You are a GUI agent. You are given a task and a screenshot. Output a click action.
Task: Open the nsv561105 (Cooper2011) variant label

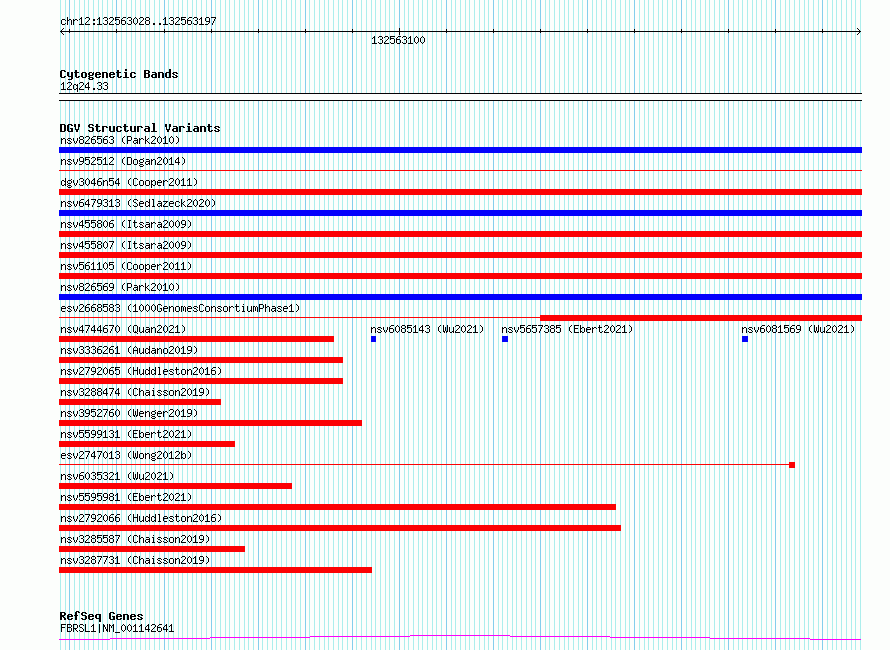126,266
